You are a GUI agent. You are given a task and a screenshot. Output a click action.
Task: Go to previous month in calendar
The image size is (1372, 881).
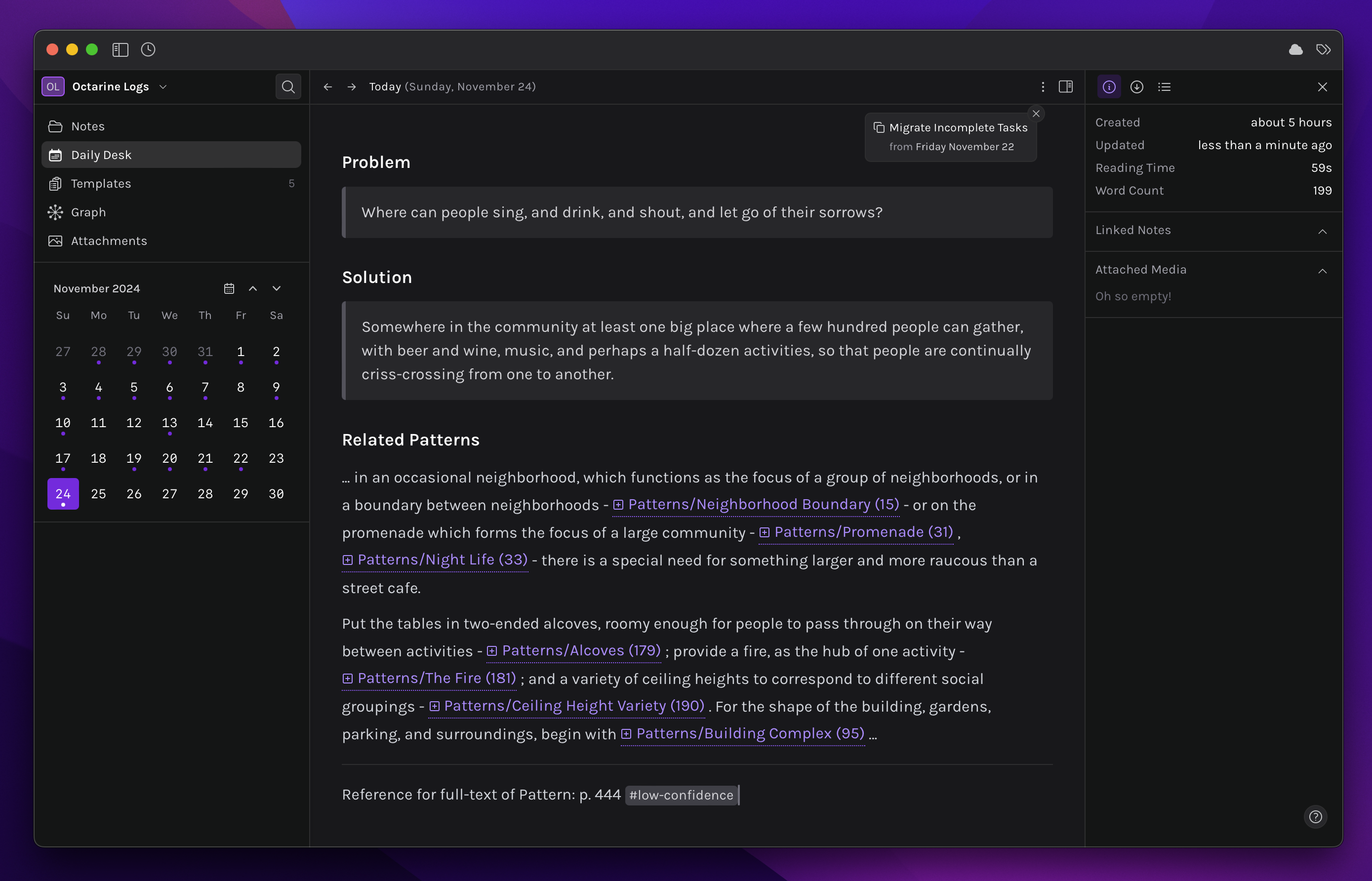click(253, 288)
